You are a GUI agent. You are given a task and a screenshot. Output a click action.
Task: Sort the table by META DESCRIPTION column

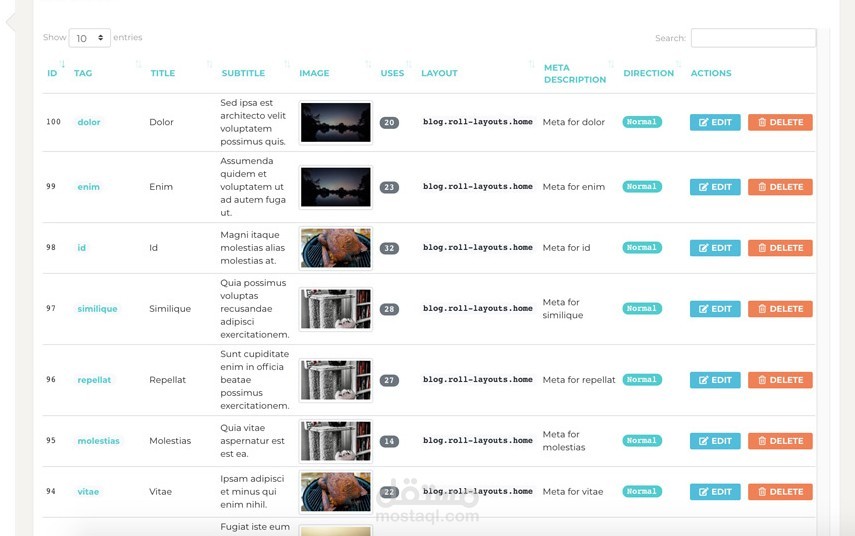point(575,74)
